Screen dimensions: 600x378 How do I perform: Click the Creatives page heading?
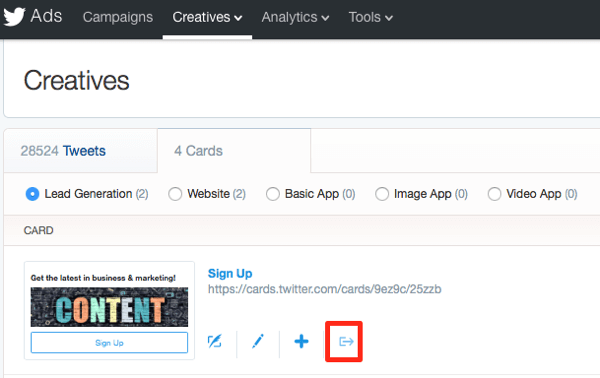coord(77,80)
